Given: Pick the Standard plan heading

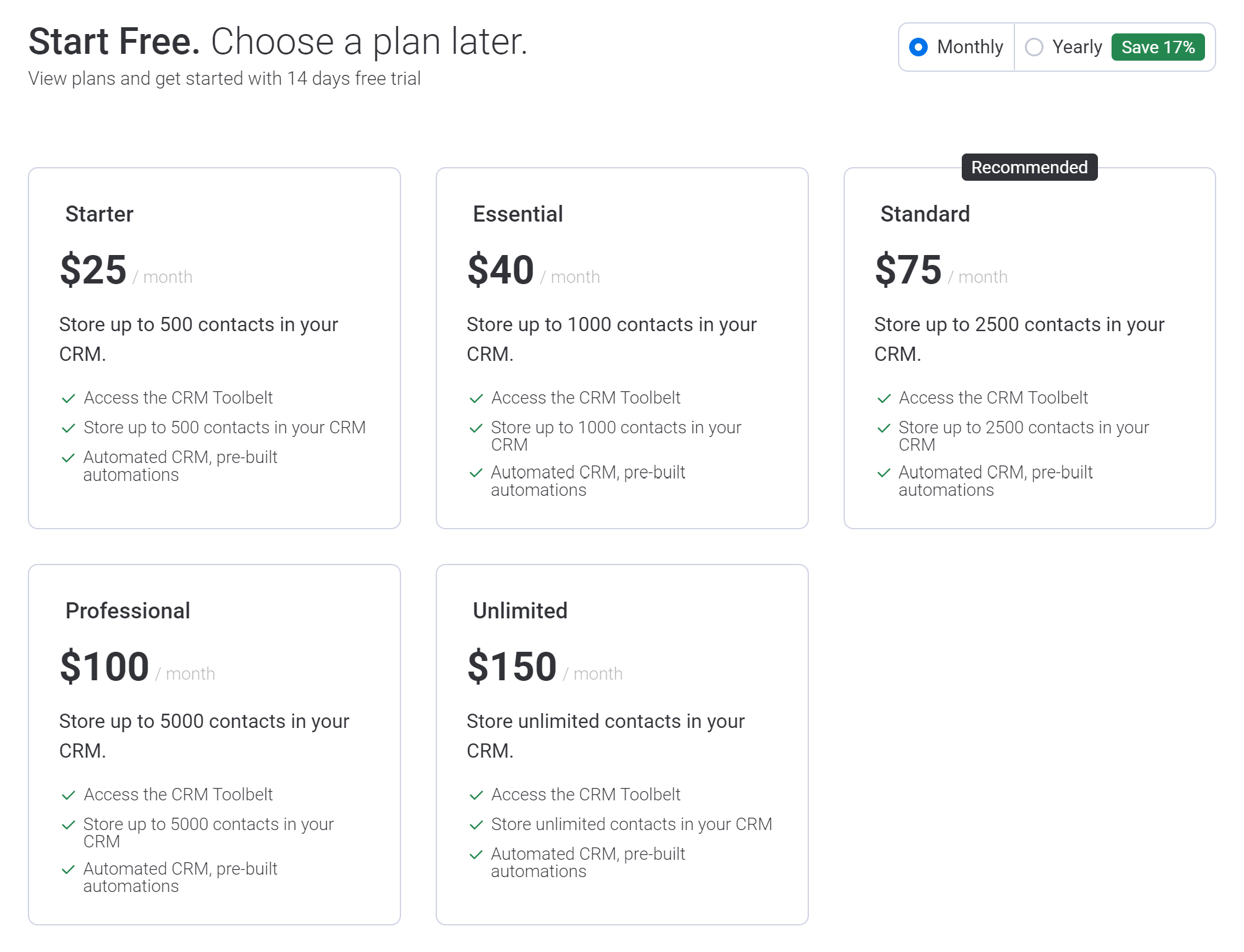Looking at the screenshot, I should (925, 214).
